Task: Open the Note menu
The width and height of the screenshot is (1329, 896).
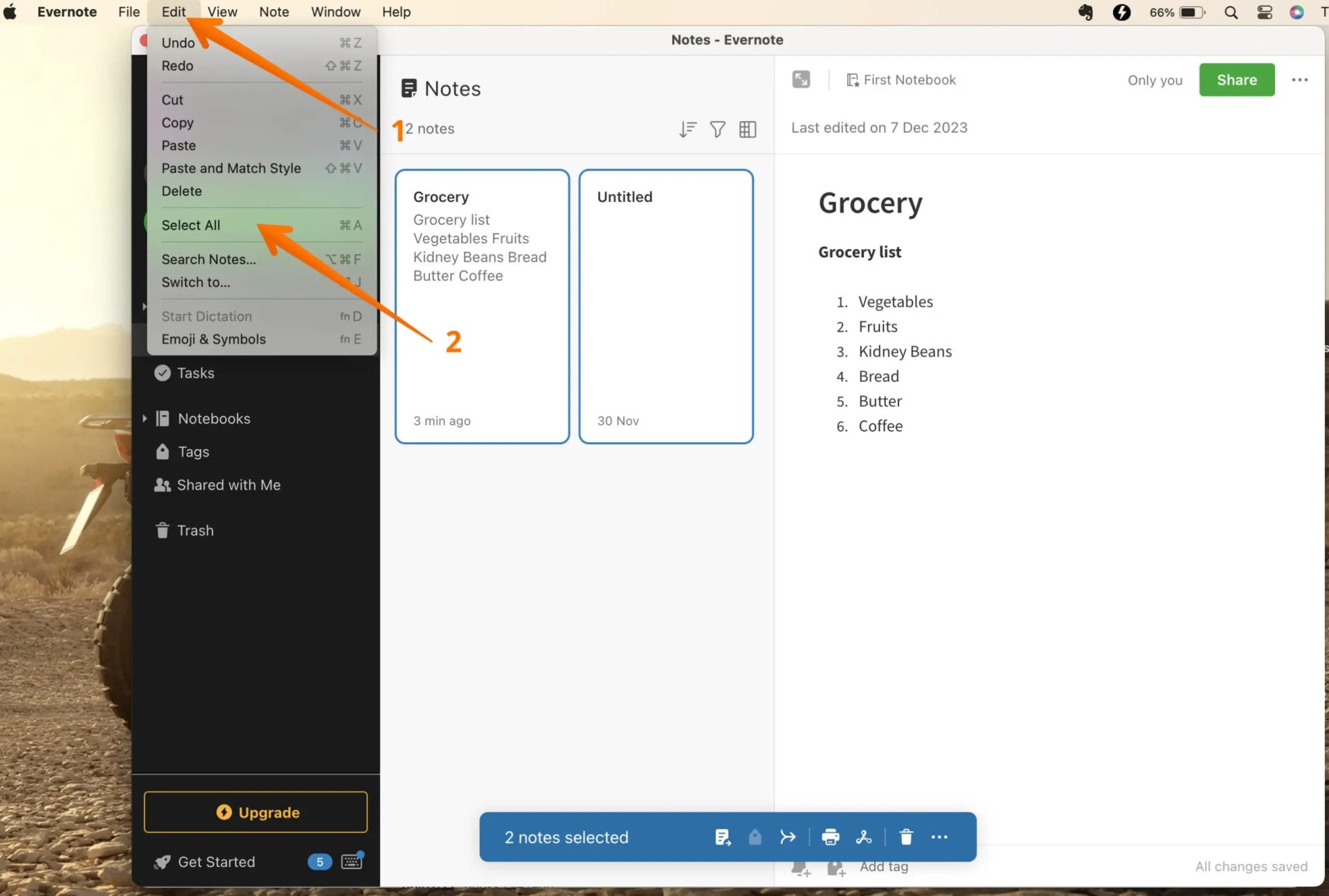Action: (273, 12)
